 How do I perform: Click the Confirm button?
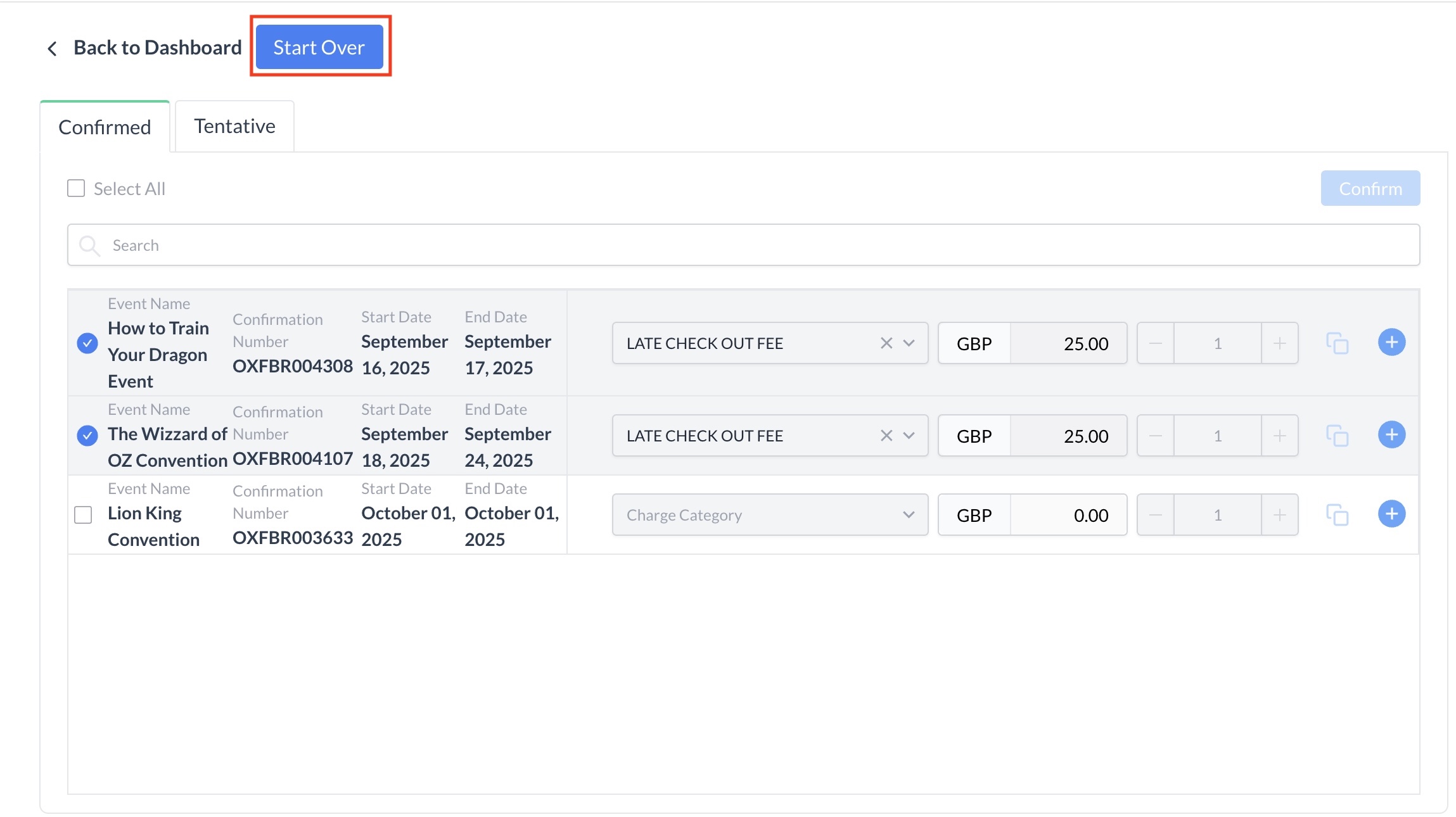tap(1370, 189)
